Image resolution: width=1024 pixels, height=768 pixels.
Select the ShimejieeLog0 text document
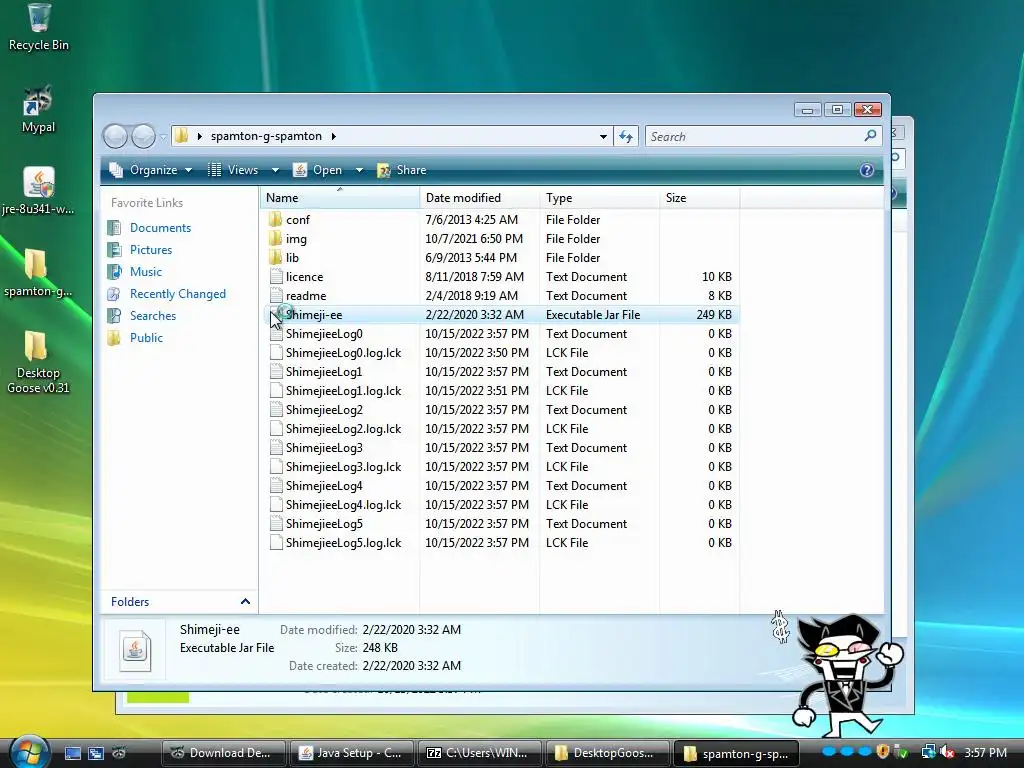500,334
